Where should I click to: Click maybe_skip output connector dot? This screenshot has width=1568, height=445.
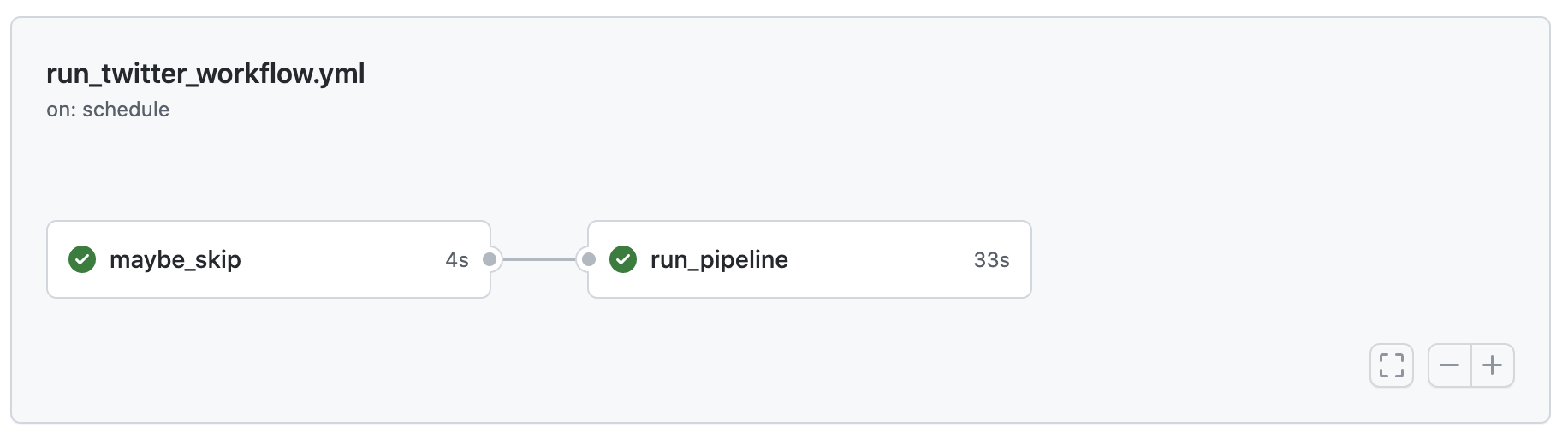click(x=490, y=259)
